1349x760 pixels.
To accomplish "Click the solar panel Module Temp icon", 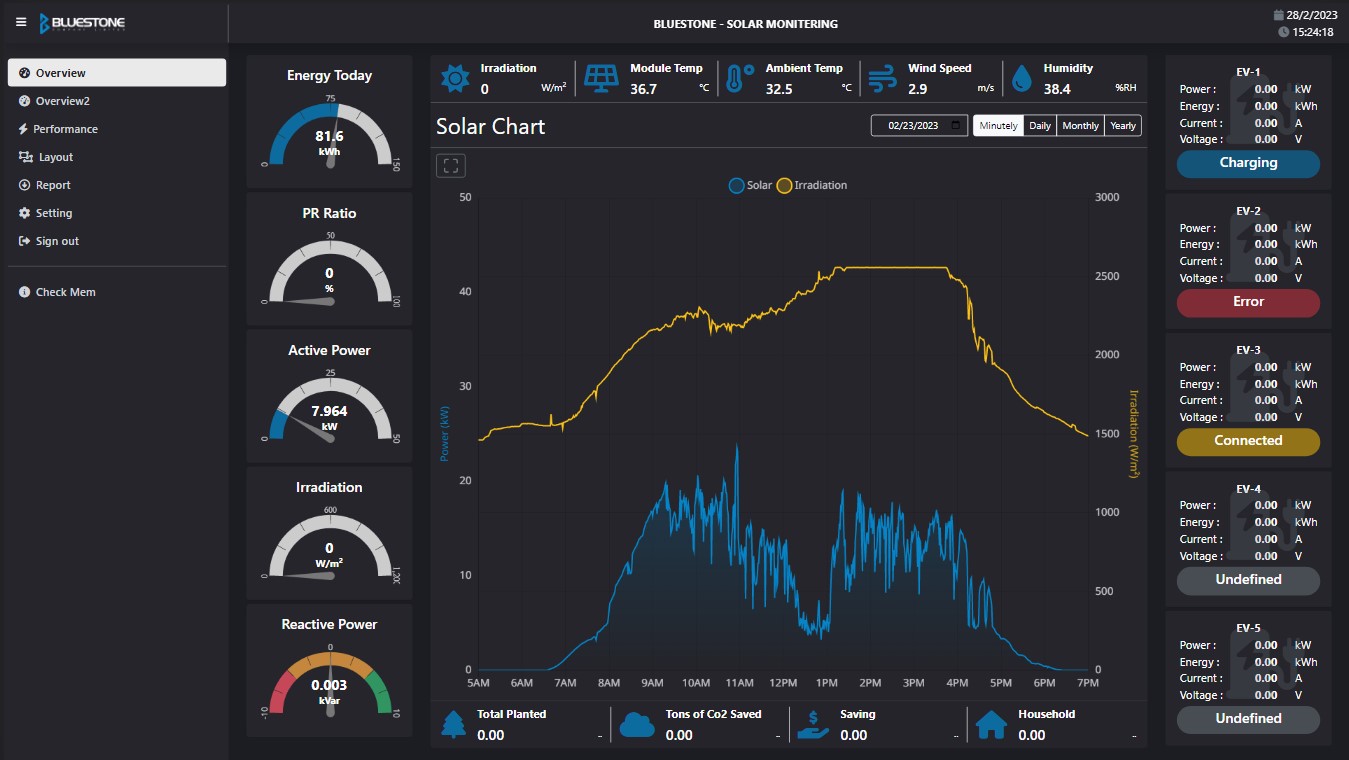I will (x=601, y=78).
